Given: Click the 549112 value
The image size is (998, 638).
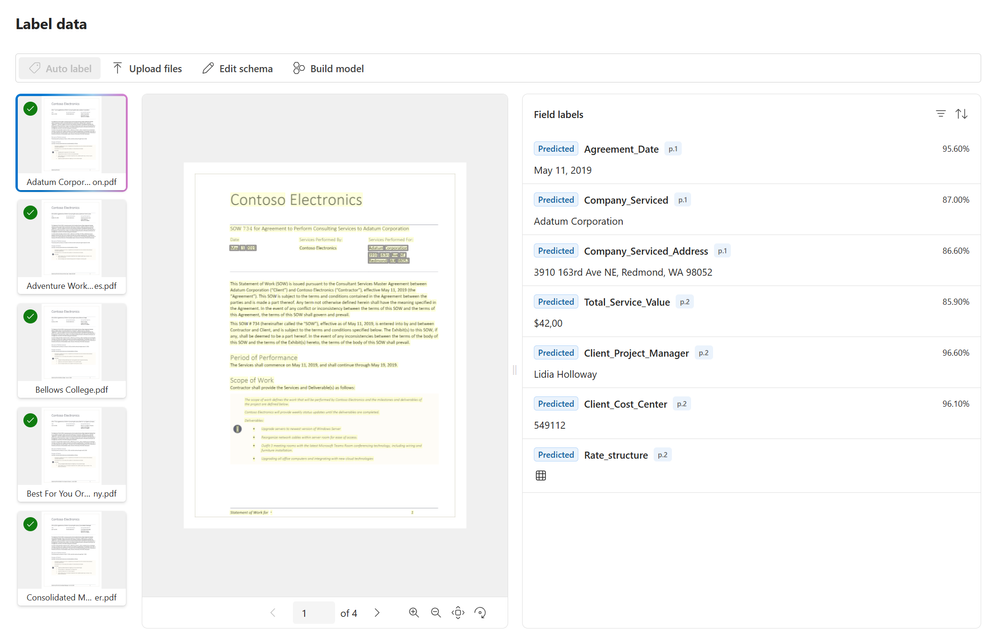Looking at the screenshot, I should (549, 425).
